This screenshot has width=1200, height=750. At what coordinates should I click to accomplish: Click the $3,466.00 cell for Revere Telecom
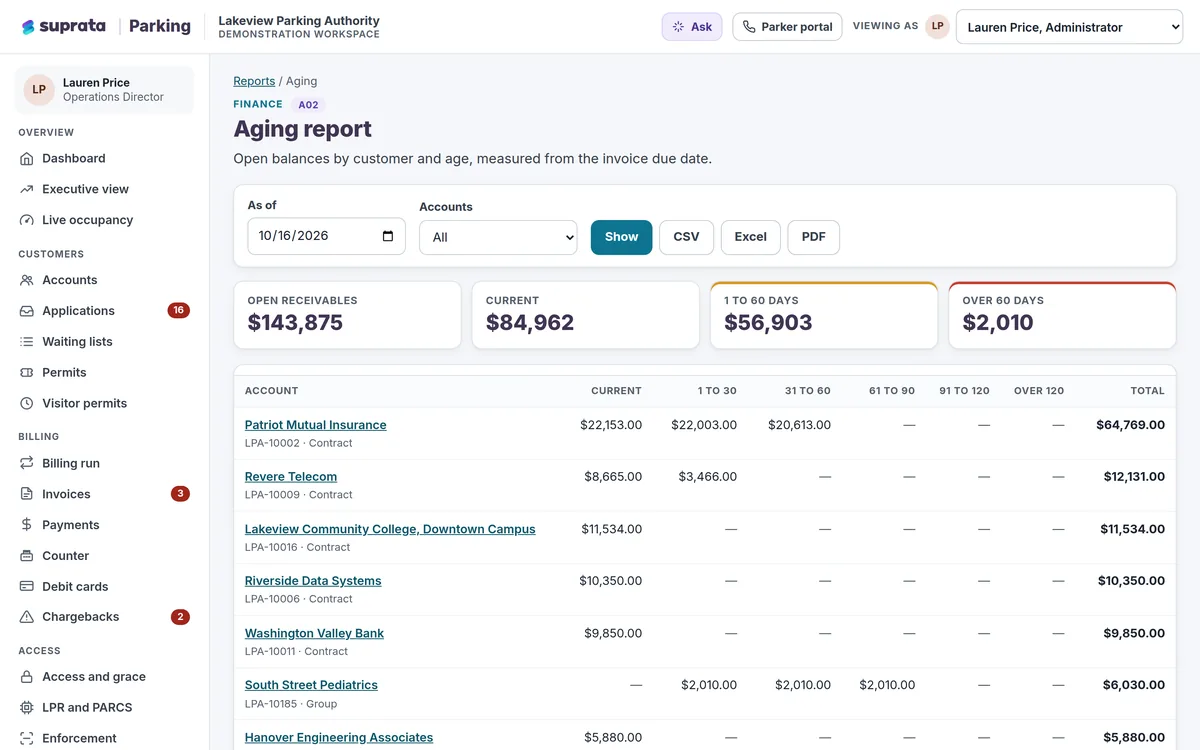point(707,477)
